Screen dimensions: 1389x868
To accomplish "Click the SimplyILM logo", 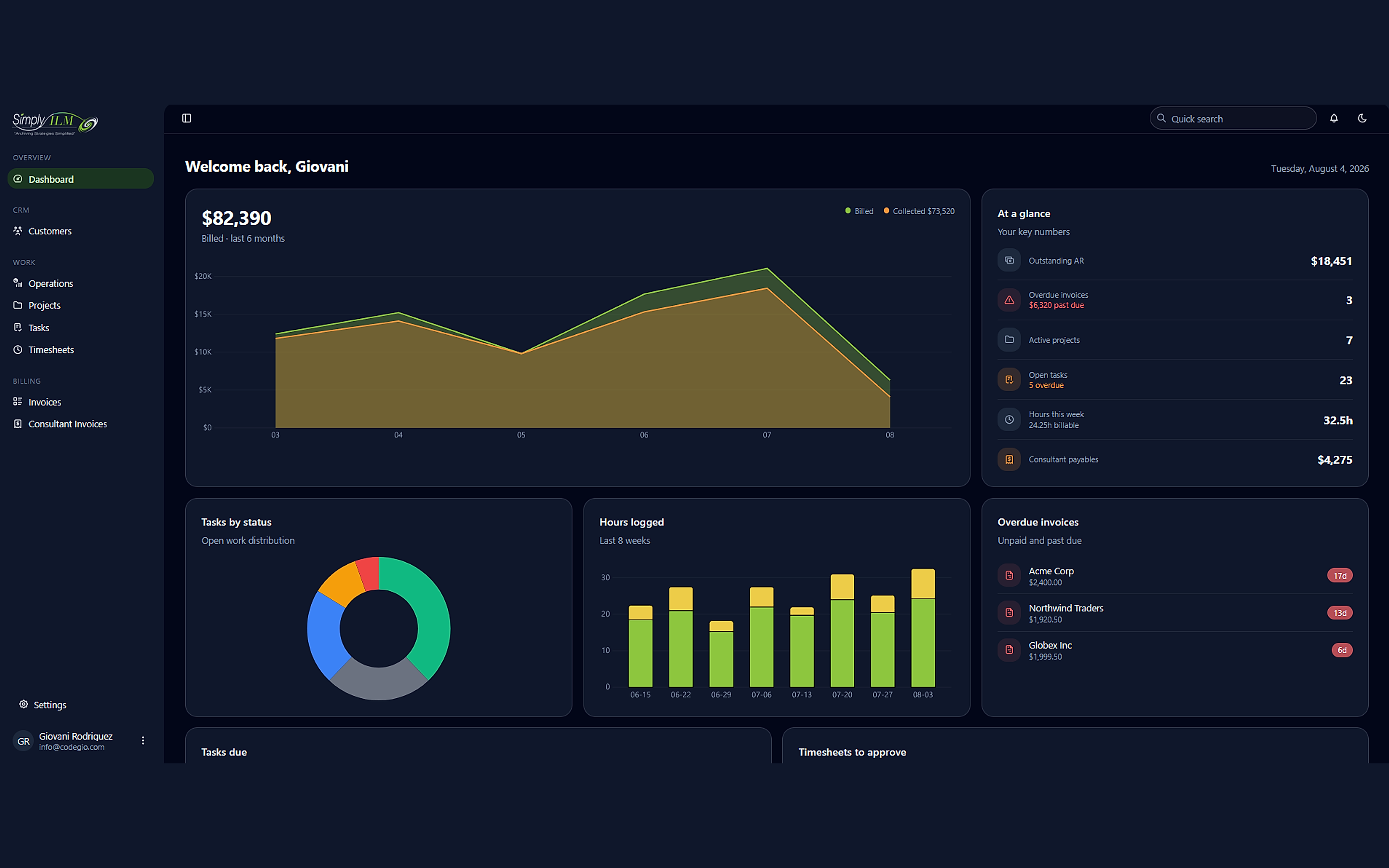I will click(x=55, y=123).
